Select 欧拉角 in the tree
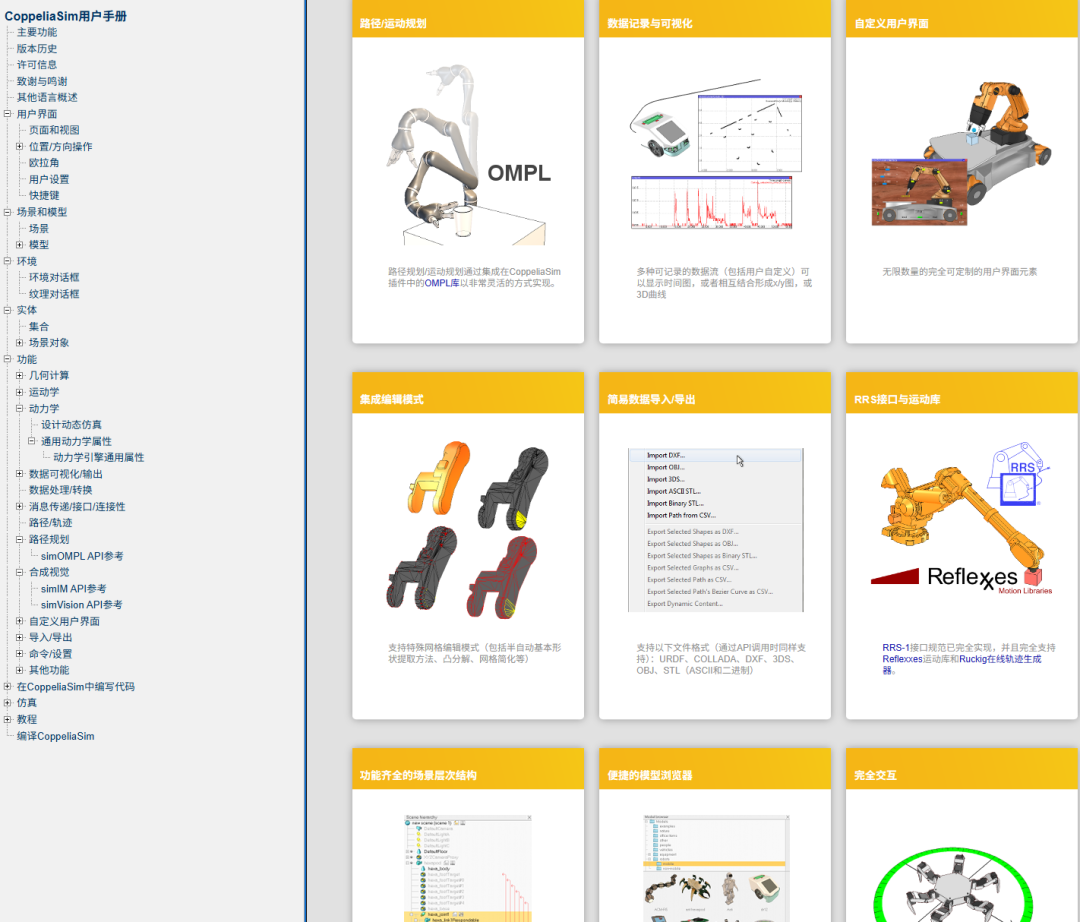Screen dimensions: 1080x922 [44, 163]
